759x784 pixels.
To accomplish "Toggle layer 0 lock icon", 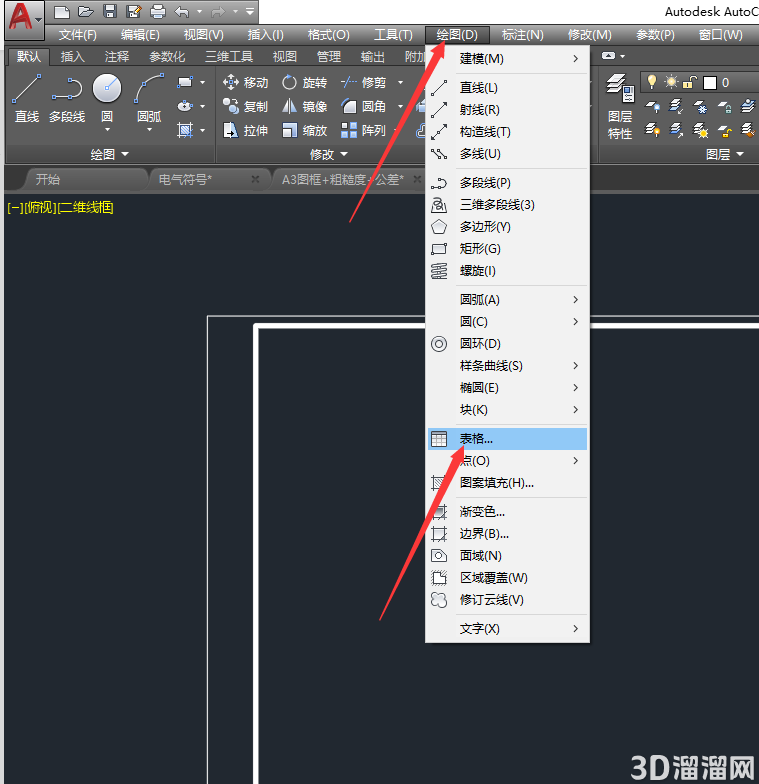I will 690,82.
